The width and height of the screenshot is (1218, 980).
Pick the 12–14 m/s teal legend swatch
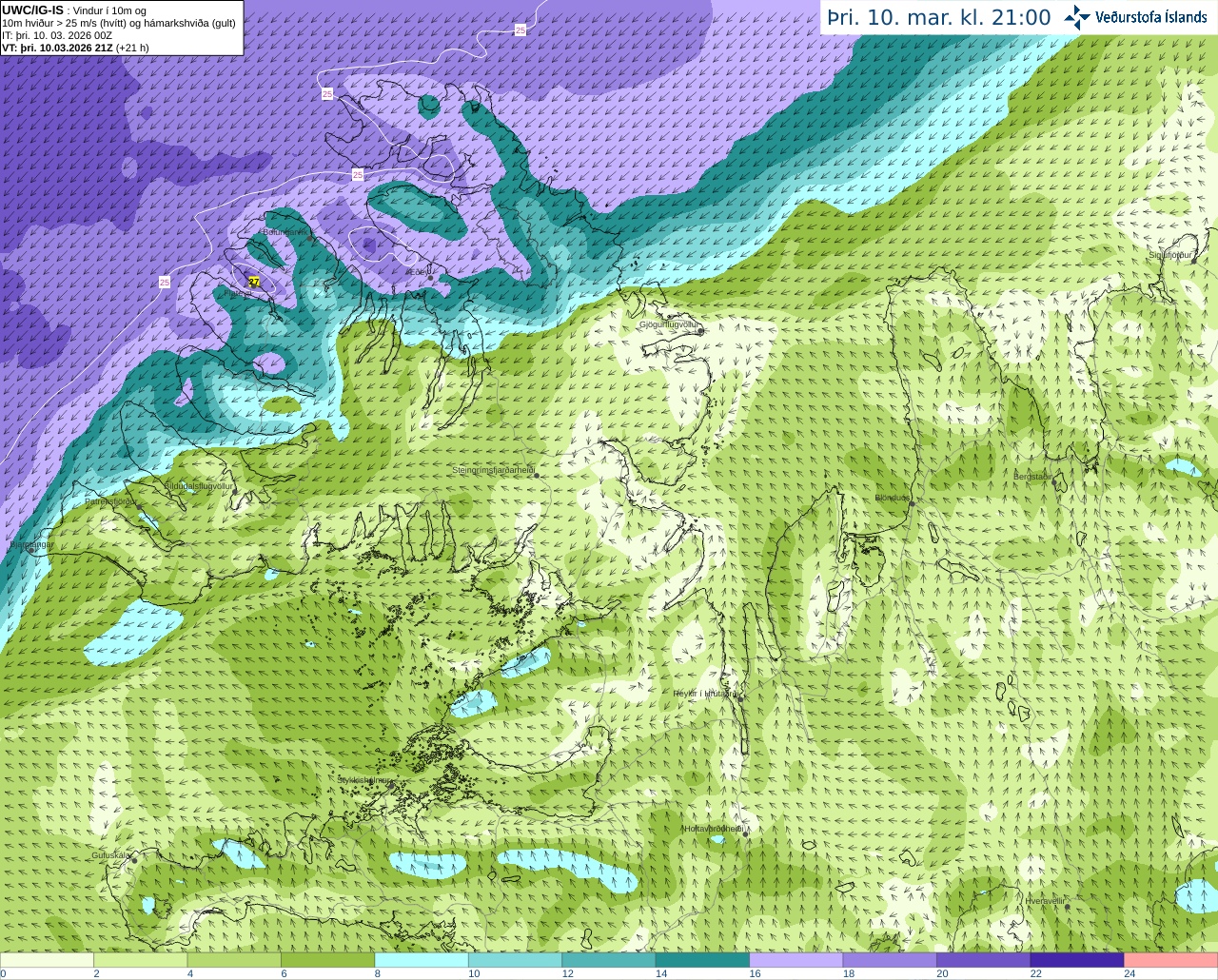[x=609, y=960]
